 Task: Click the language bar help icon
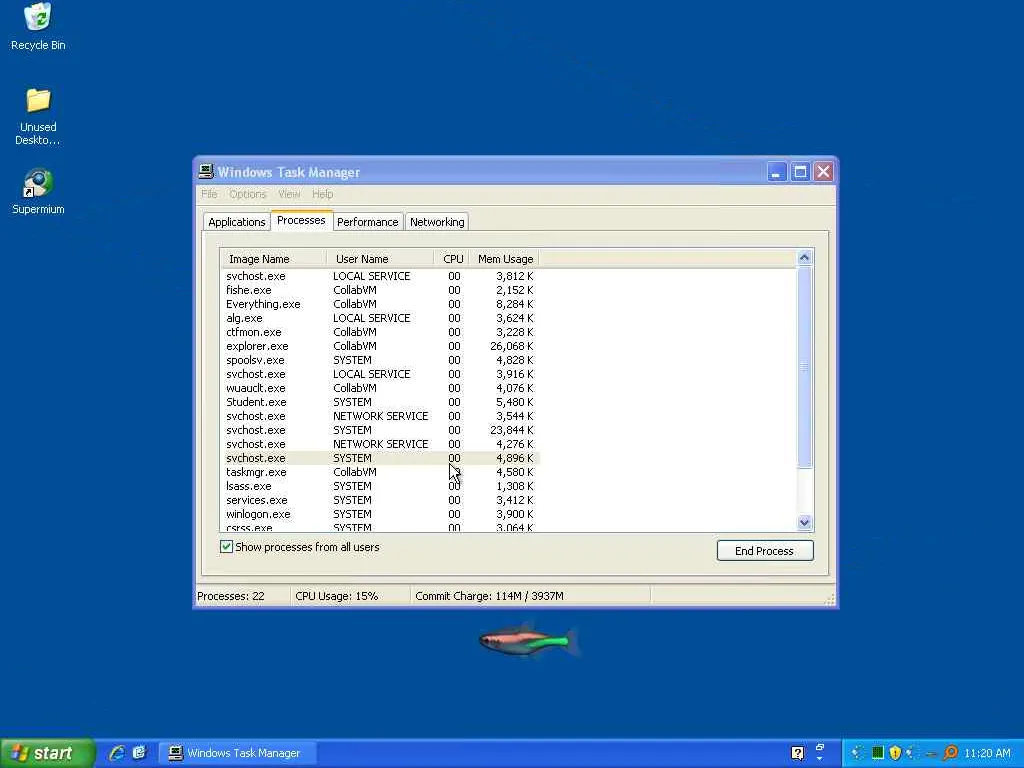pyautogui.click(x=797, y=753)
